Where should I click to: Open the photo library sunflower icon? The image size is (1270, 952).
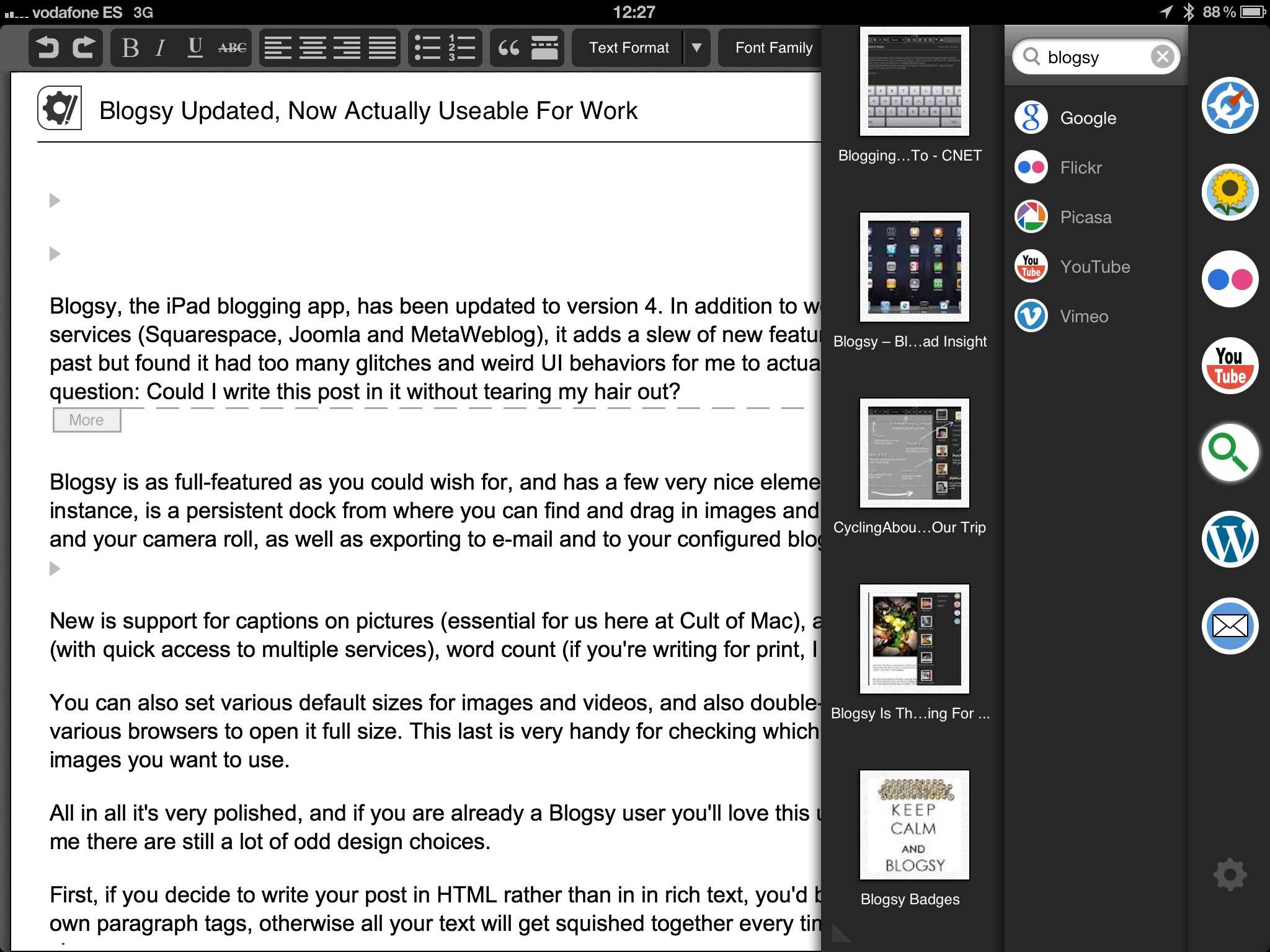(x=1229, y=192)
